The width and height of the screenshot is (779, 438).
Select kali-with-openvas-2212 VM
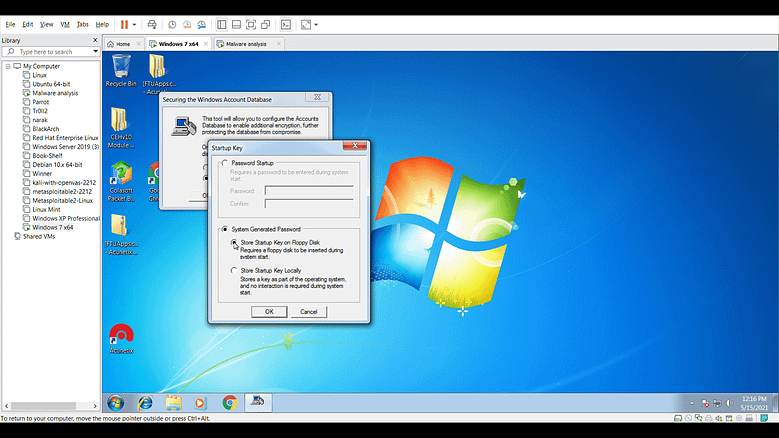(x=64, y=182)
